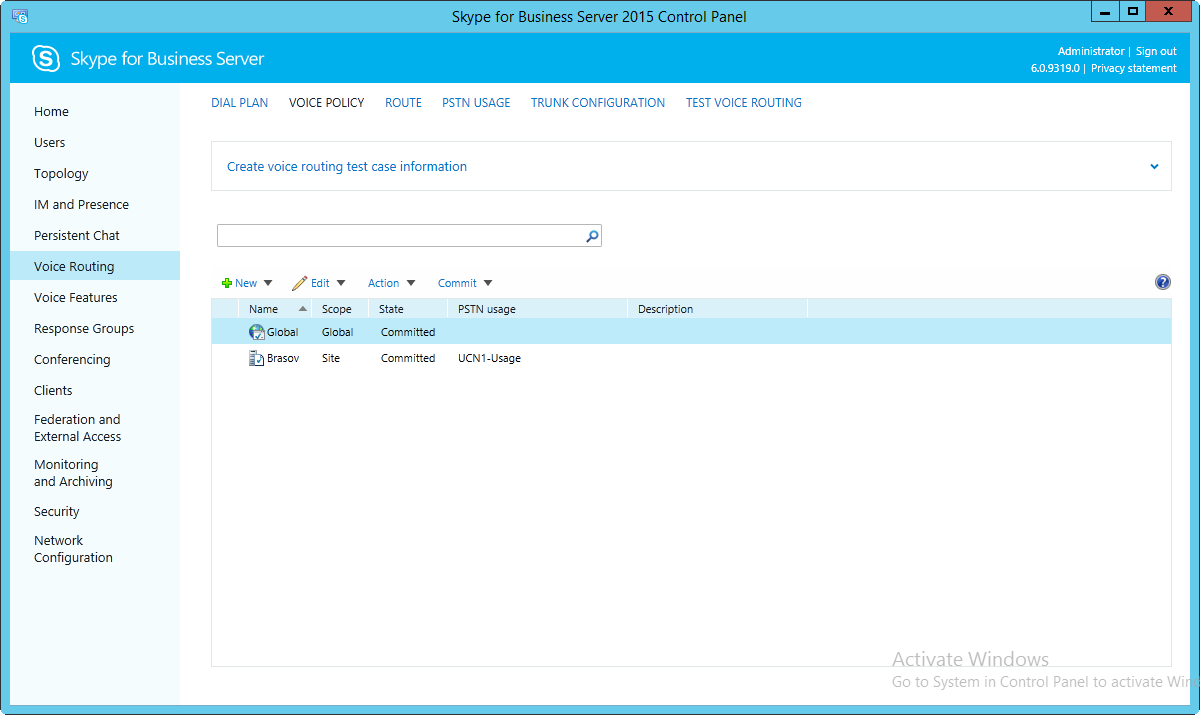Click the app icon in title bar

click(19, 16)
